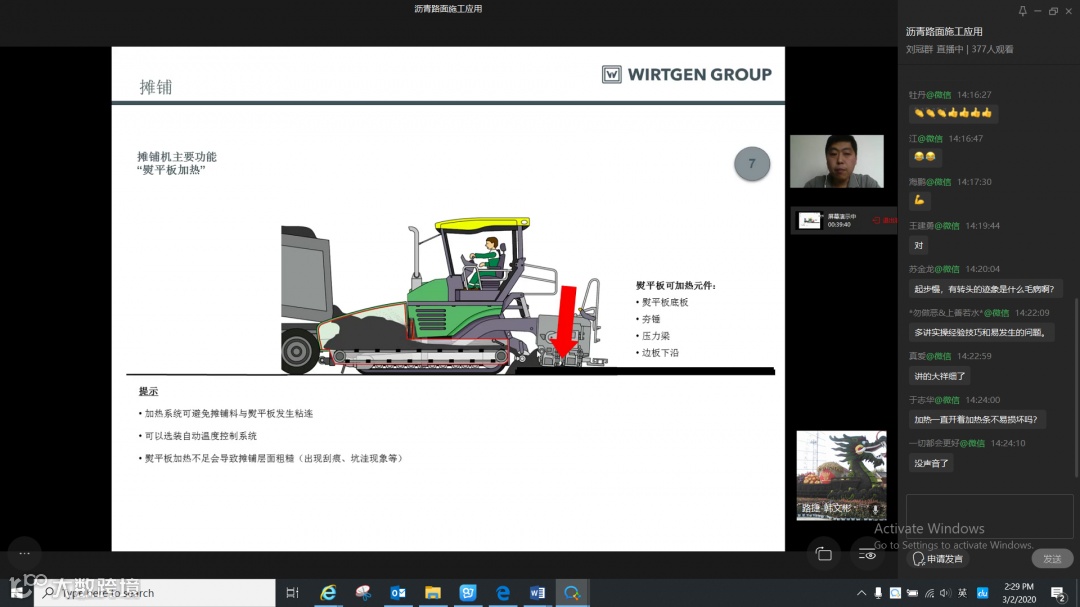Click the microphone tray icon
The height and width of the screenshot is (607, 1080).
(878, 593)
